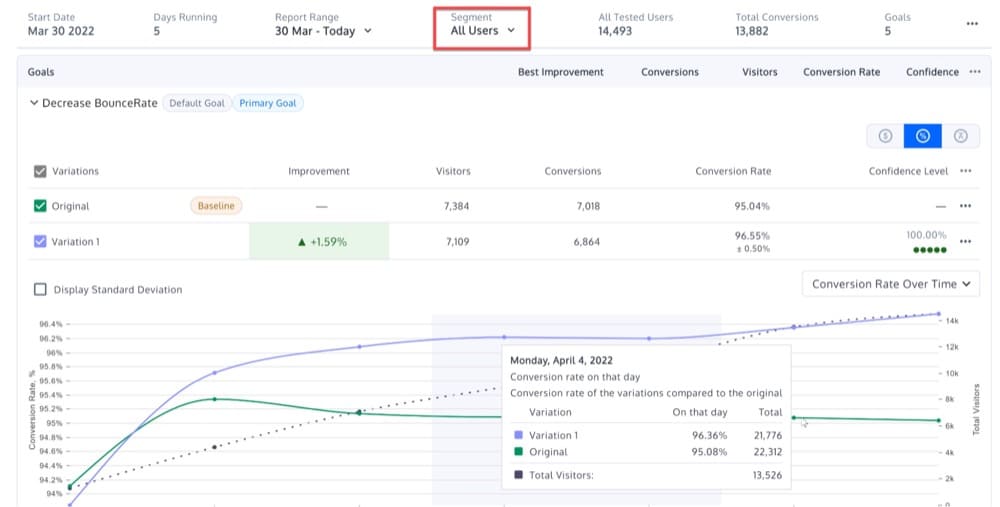Click the Primary Goal tag
The height and width of the screenshot is (507, 1000).
[x=269, y=103]
